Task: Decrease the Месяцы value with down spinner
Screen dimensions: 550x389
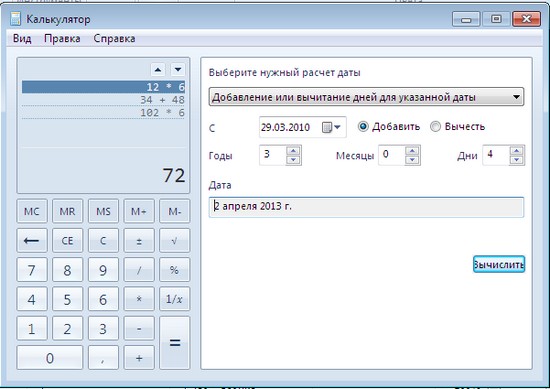Action: click(412, 160)
